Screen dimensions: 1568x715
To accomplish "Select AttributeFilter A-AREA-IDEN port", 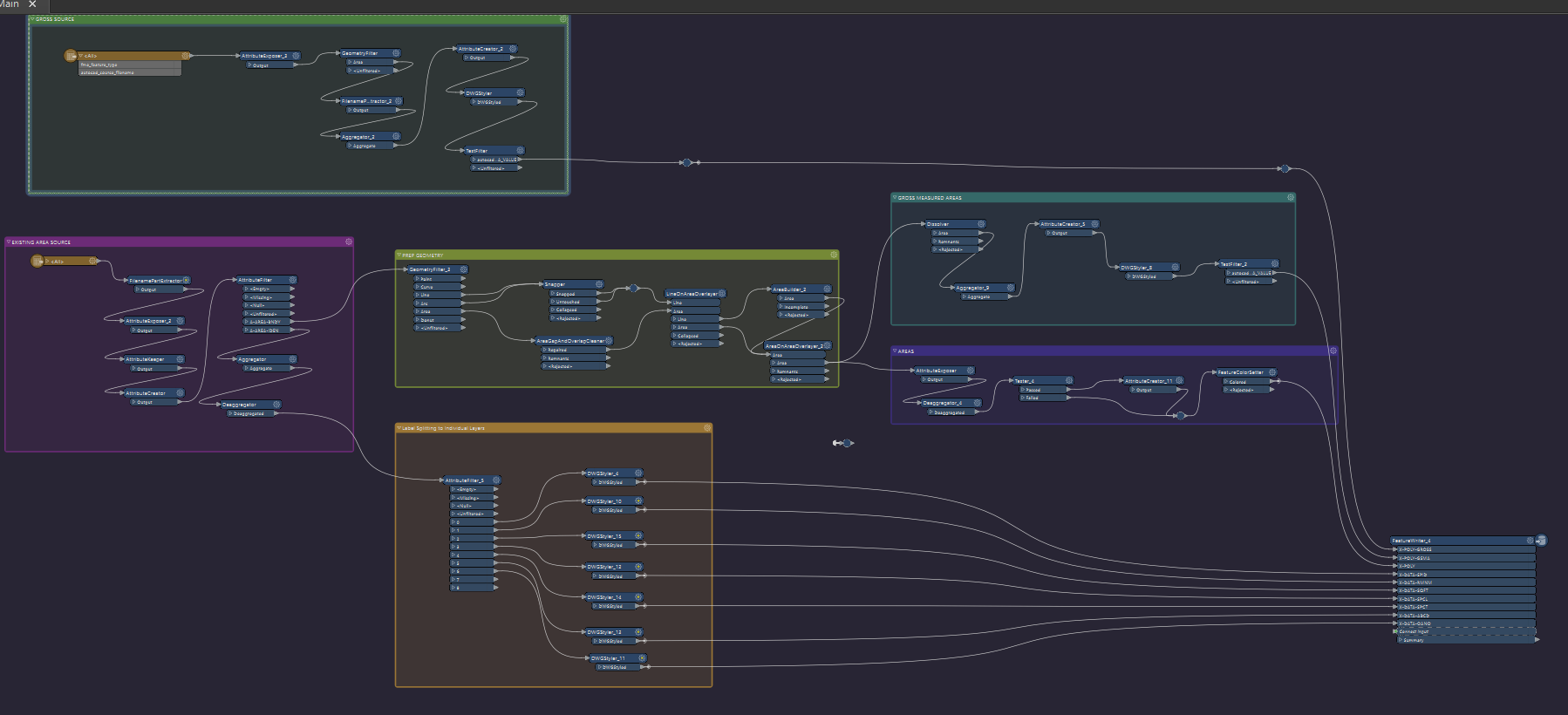I will pos(269,330).
